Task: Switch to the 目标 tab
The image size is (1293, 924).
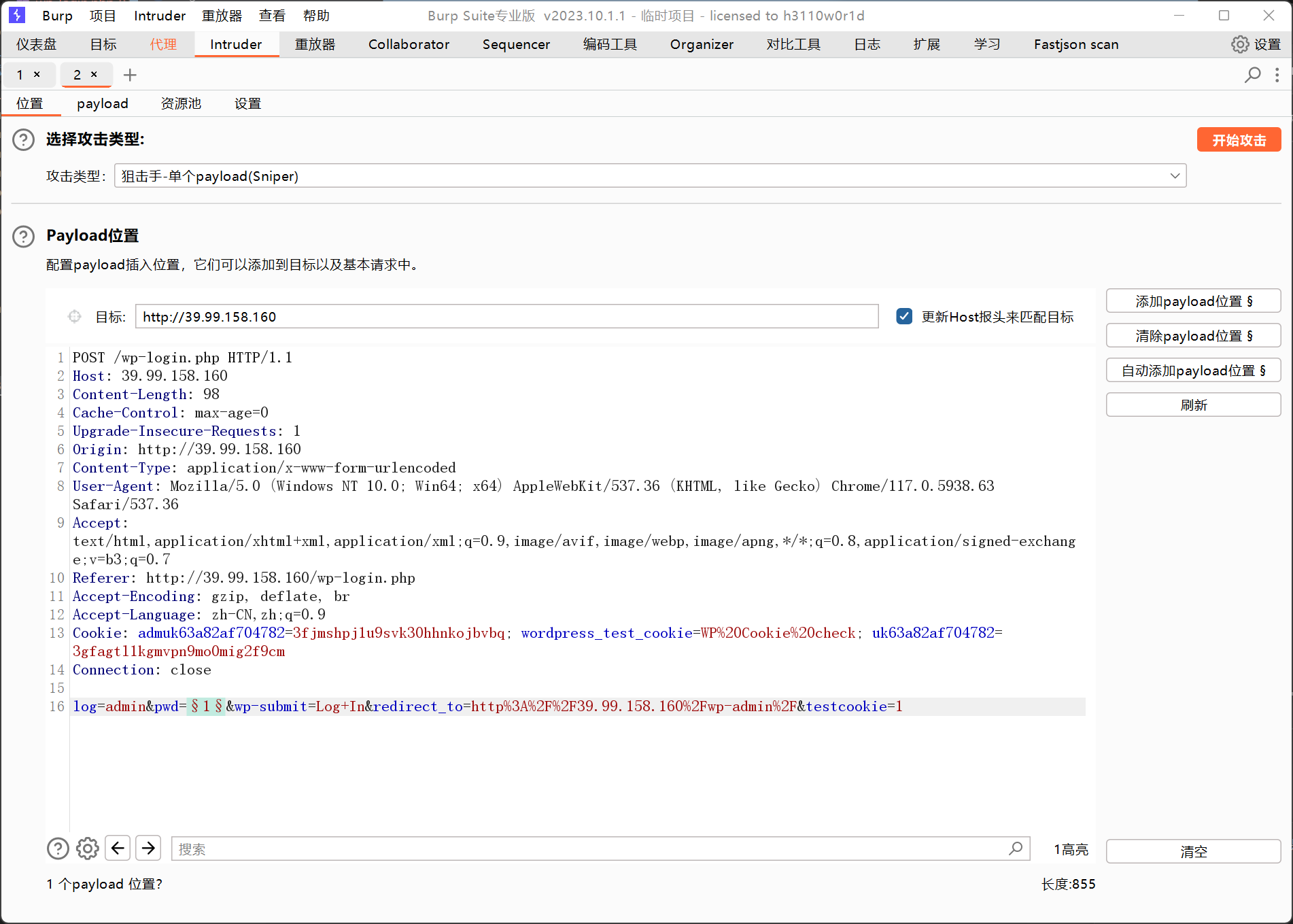Action: (103, 44)
